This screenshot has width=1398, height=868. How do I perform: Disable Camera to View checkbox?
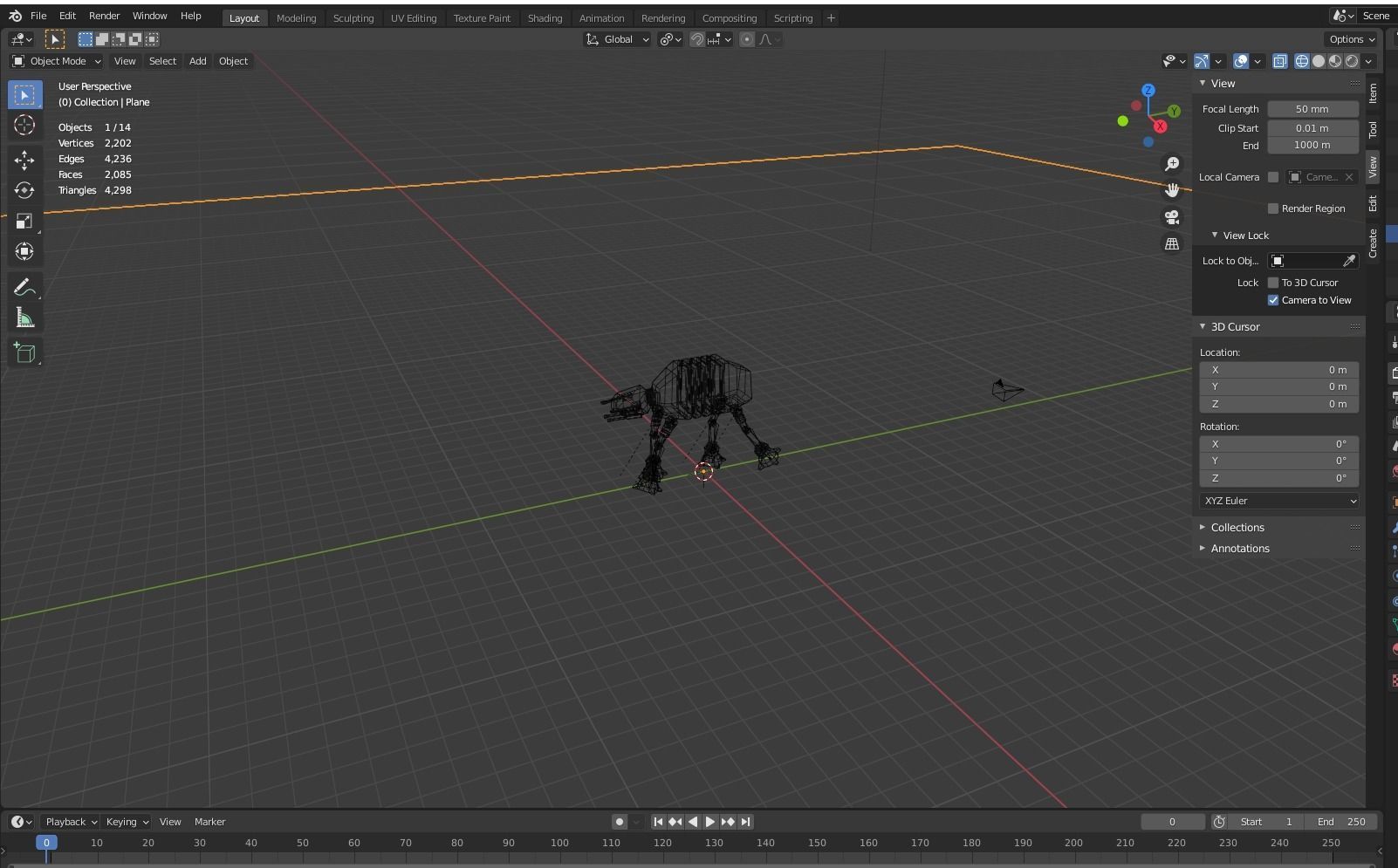click(x=1273, y=300)
